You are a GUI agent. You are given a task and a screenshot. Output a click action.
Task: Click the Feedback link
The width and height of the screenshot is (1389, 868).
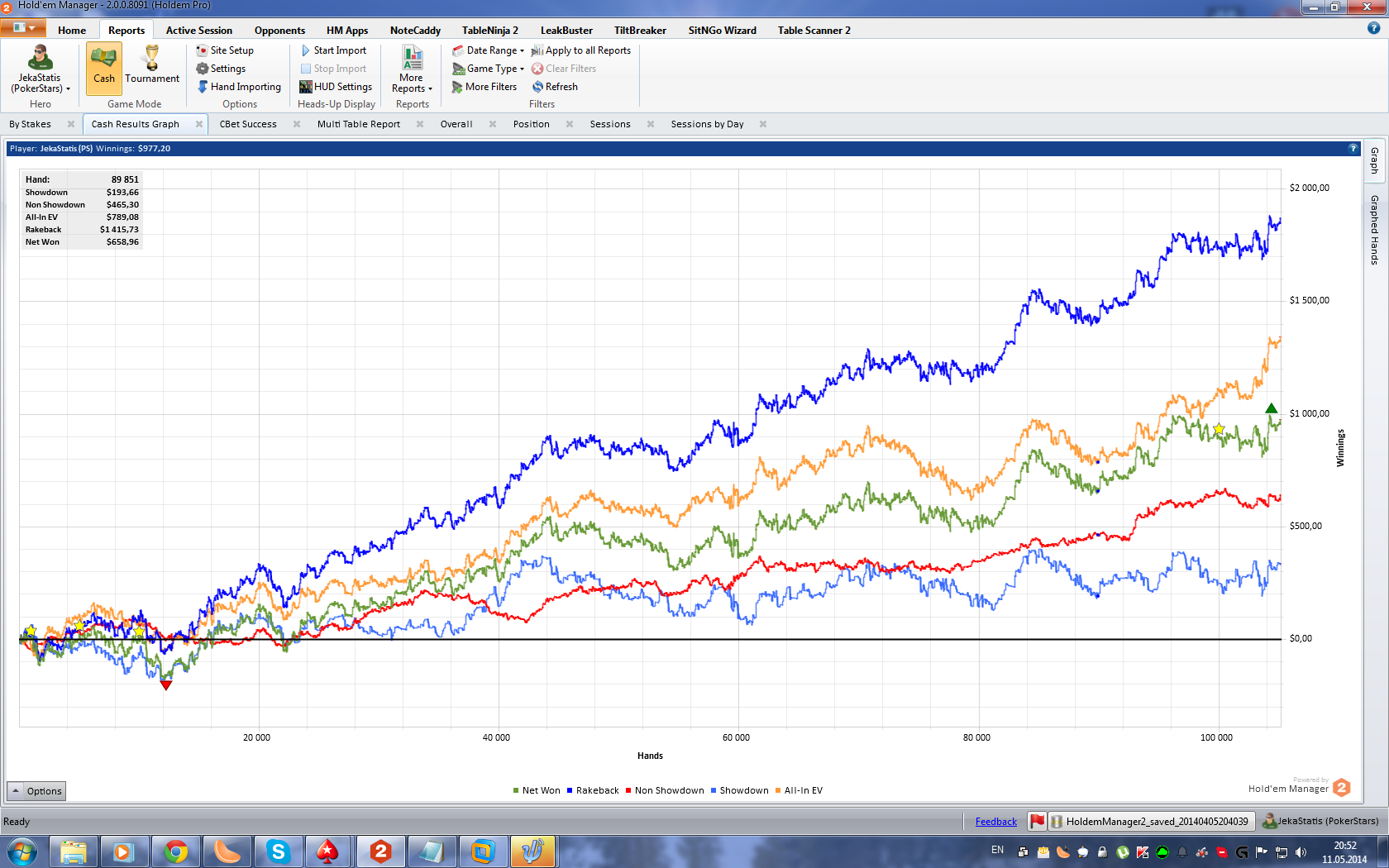[995, 822]
